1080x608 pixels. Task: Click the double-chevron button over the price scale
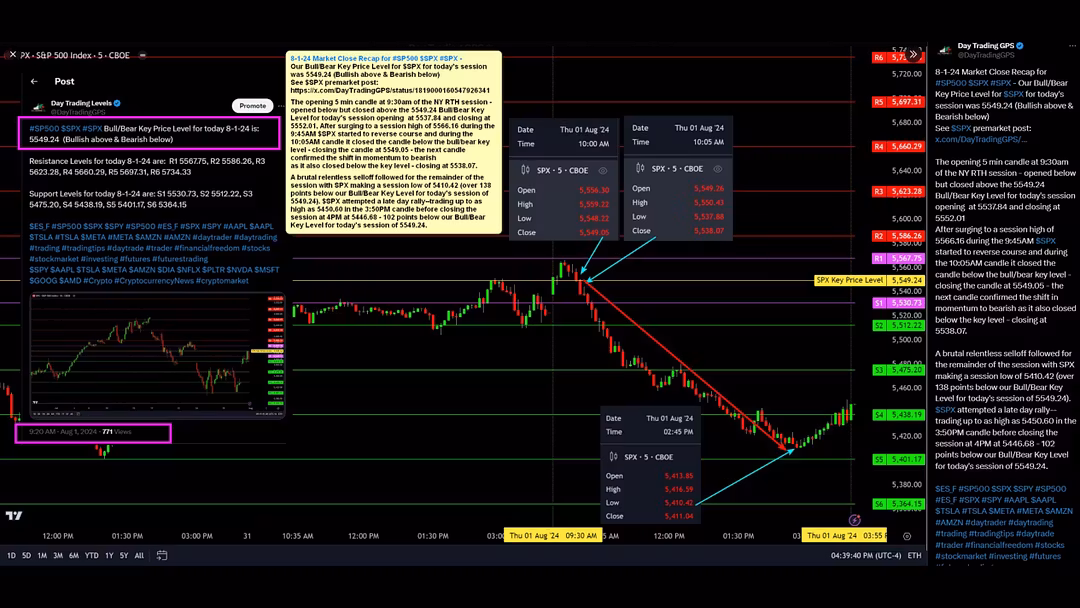point(913,54)
